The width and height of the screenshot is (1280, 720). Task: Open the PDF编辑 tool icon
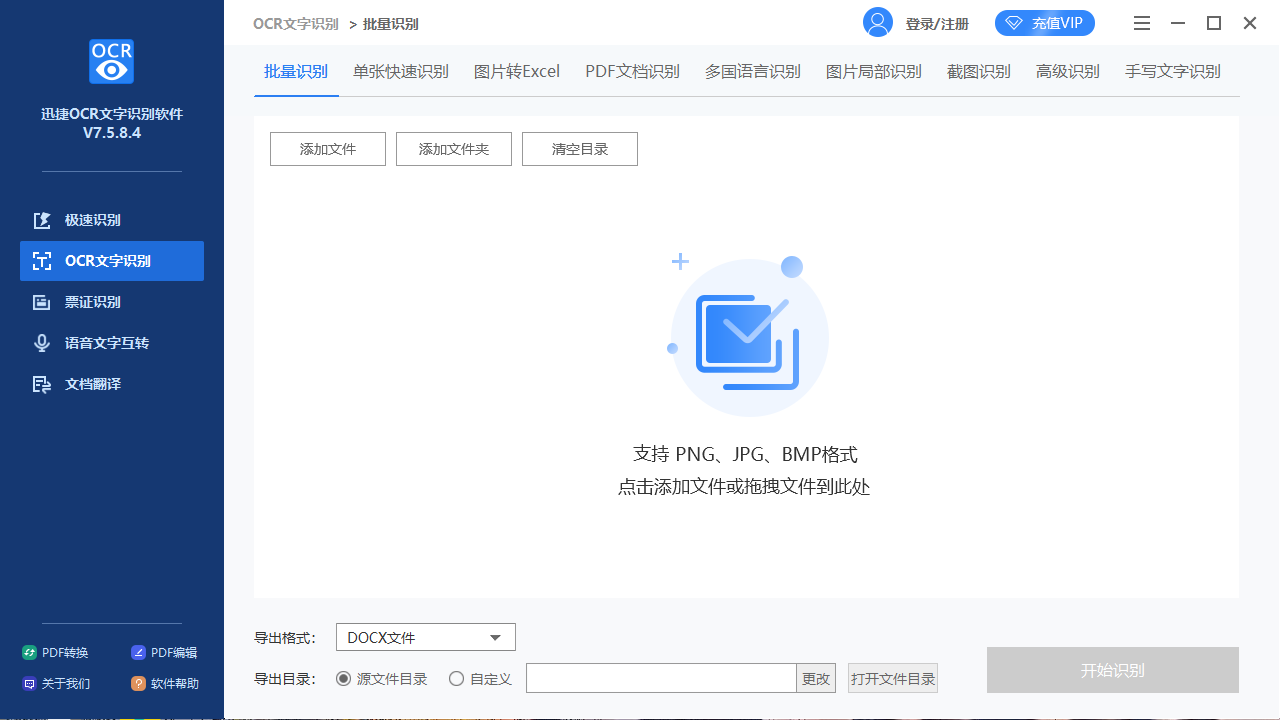[139, 653]
